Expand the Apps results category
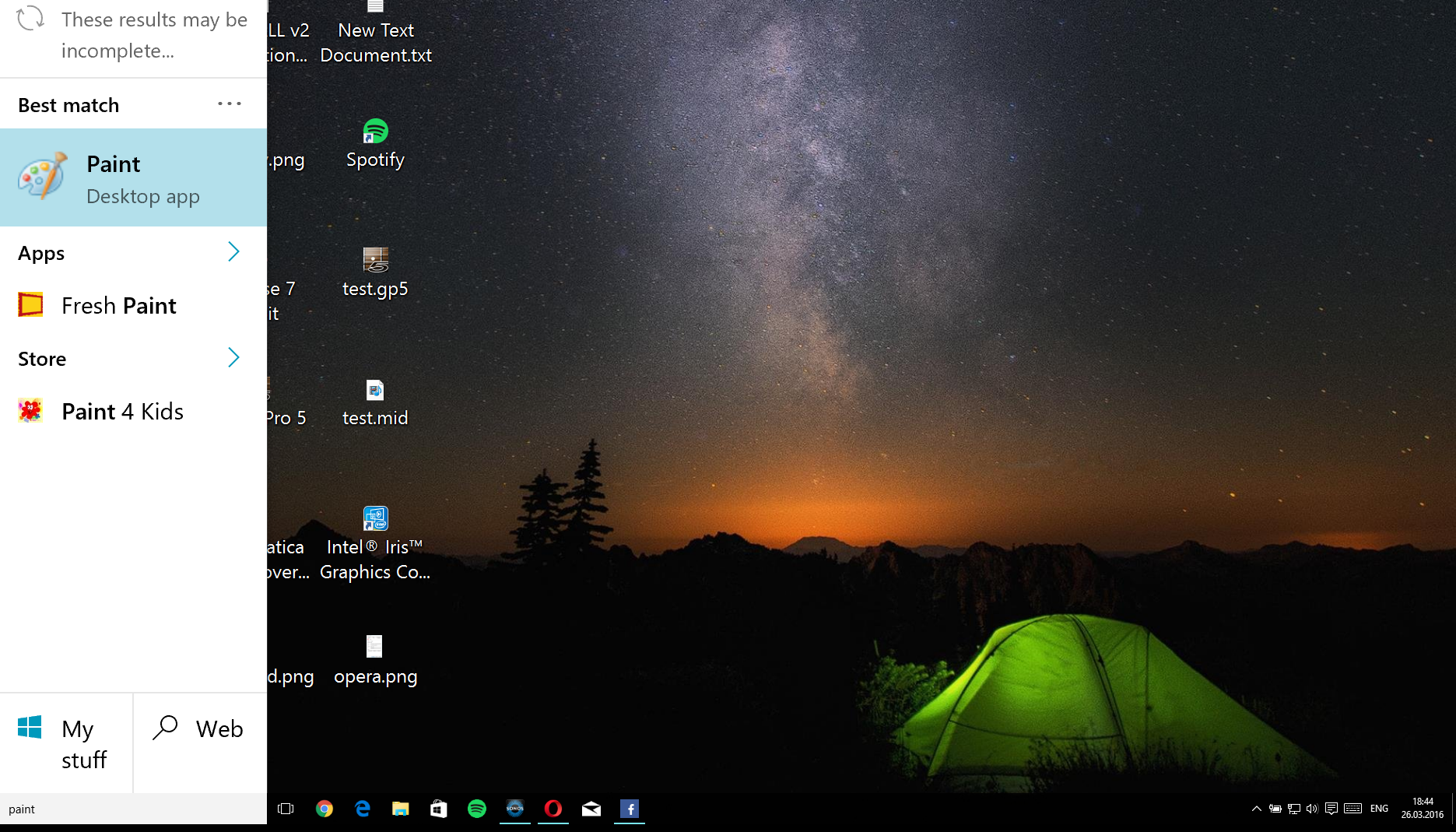The width and height of the screenshot is (1456, 832). [x=133, y=253]
